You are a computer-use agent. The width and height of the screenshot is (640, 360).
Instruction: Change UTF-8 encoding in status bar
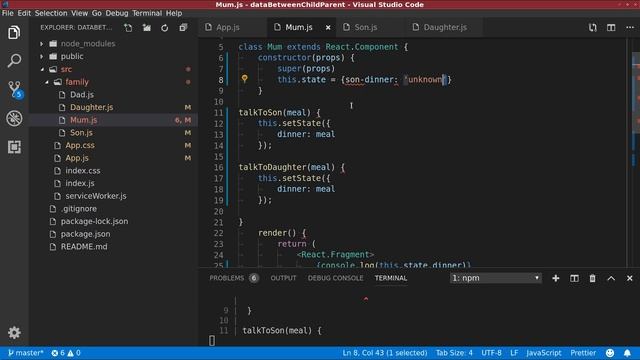(491, 353)
